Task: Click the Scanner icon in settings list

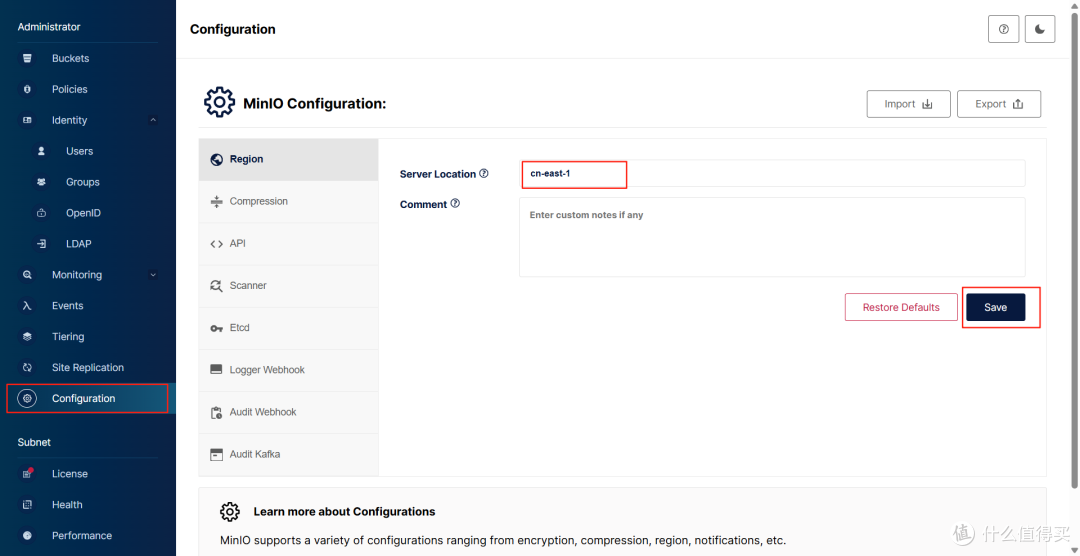Action: tap(216, 286)
